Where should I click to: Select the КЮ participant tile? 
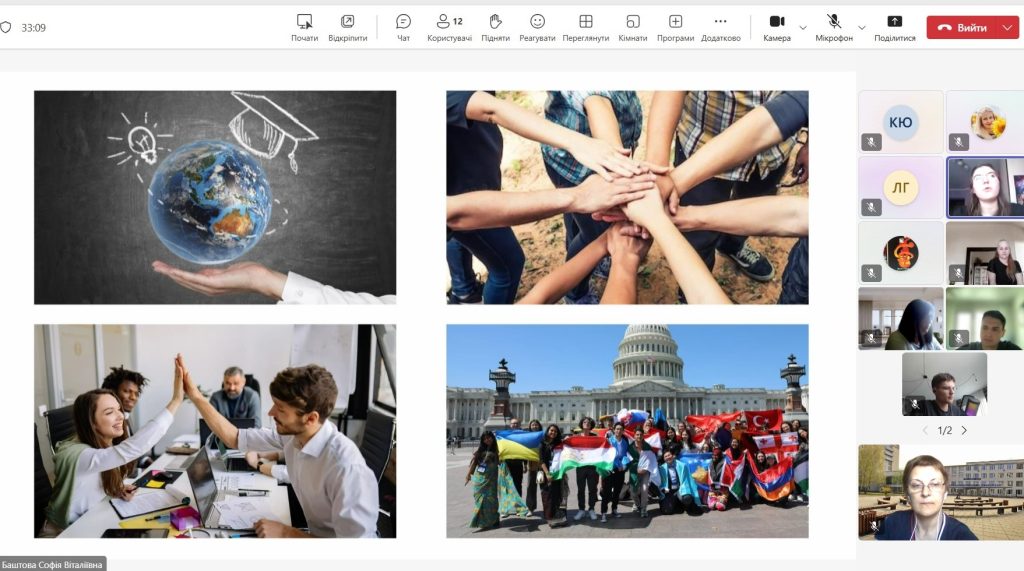[x=900, y=122]
